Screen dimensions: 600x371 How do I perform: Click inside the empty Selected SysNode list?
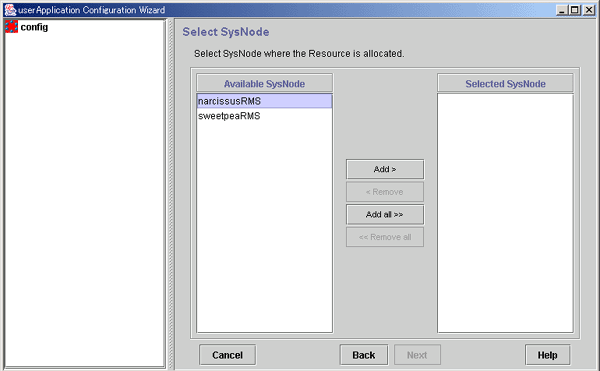click(505, 213)
